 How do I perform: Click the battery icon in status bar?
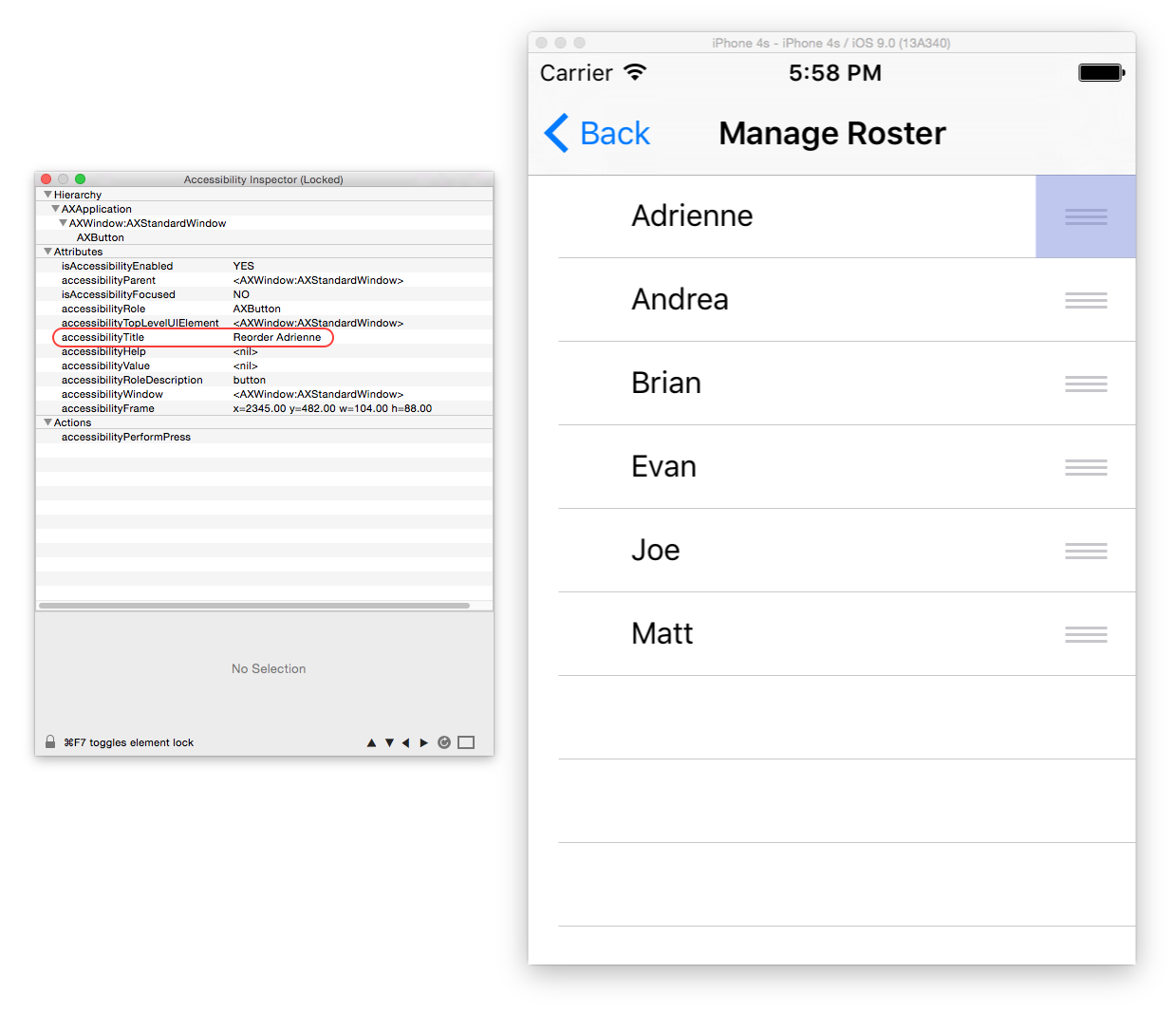point(1102,72)
